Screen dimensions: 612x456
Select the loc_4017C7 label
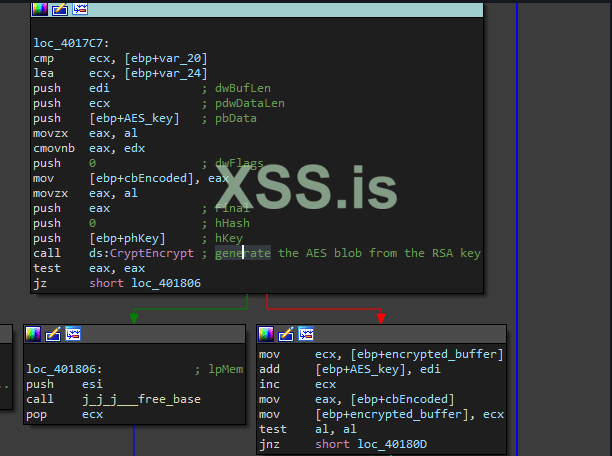(71, 43)
